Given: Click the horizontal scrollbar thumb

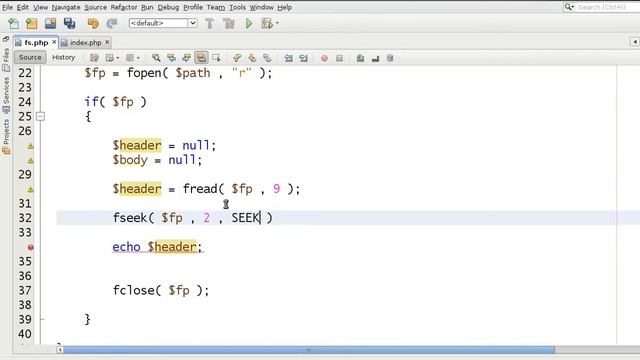Looking at the screenshot, I should (309, 350).
